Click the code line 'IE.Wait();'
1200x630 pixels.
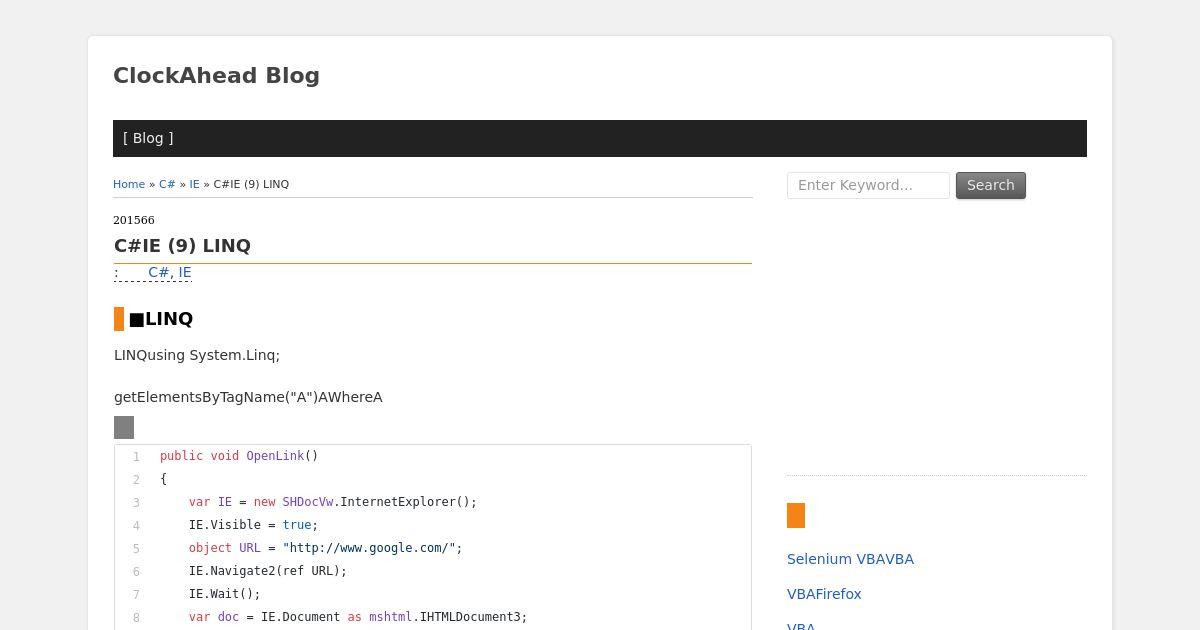[x=225, y=594]
